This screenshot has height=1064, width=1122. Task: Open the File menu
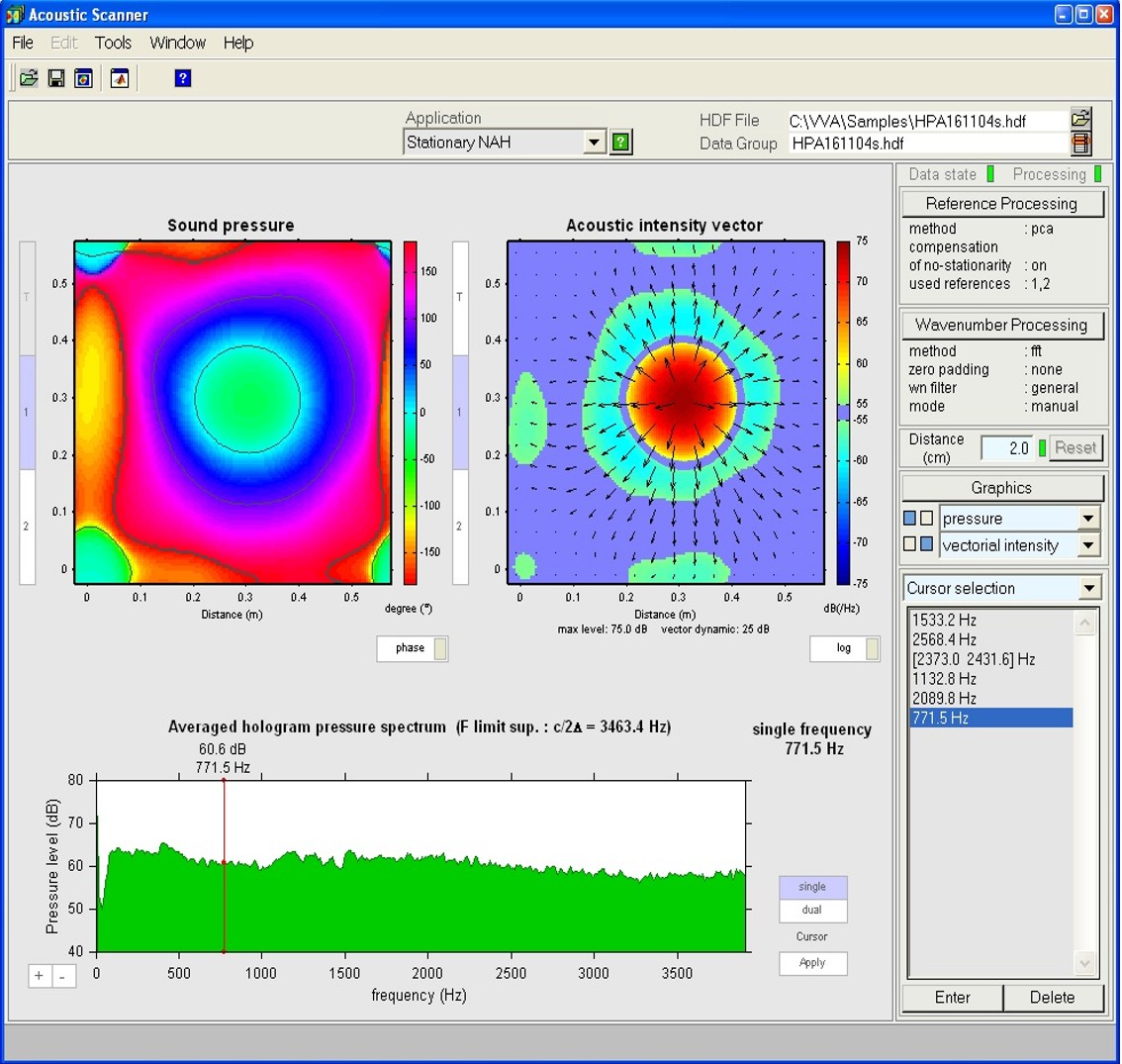[x=23, y=43]
